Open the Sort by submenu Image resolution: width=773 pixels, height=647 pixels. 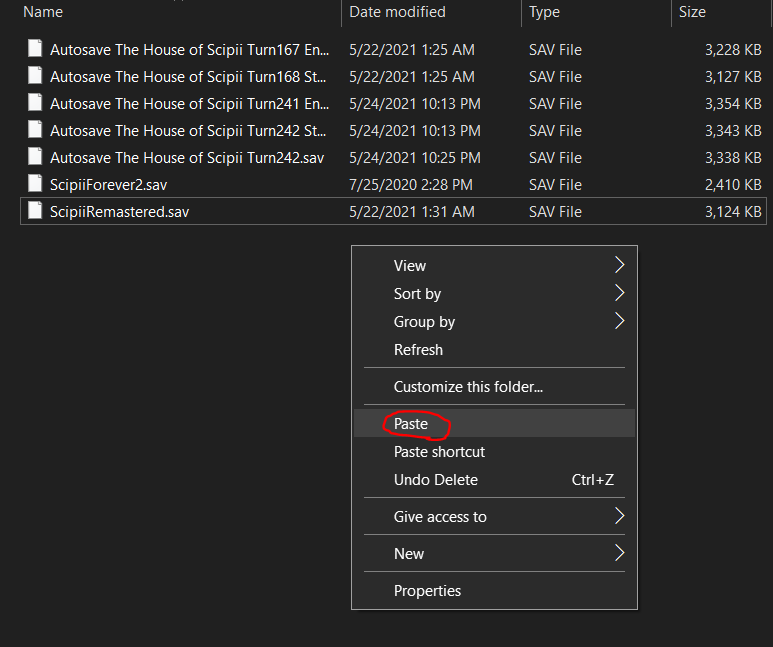coord(417,294)
